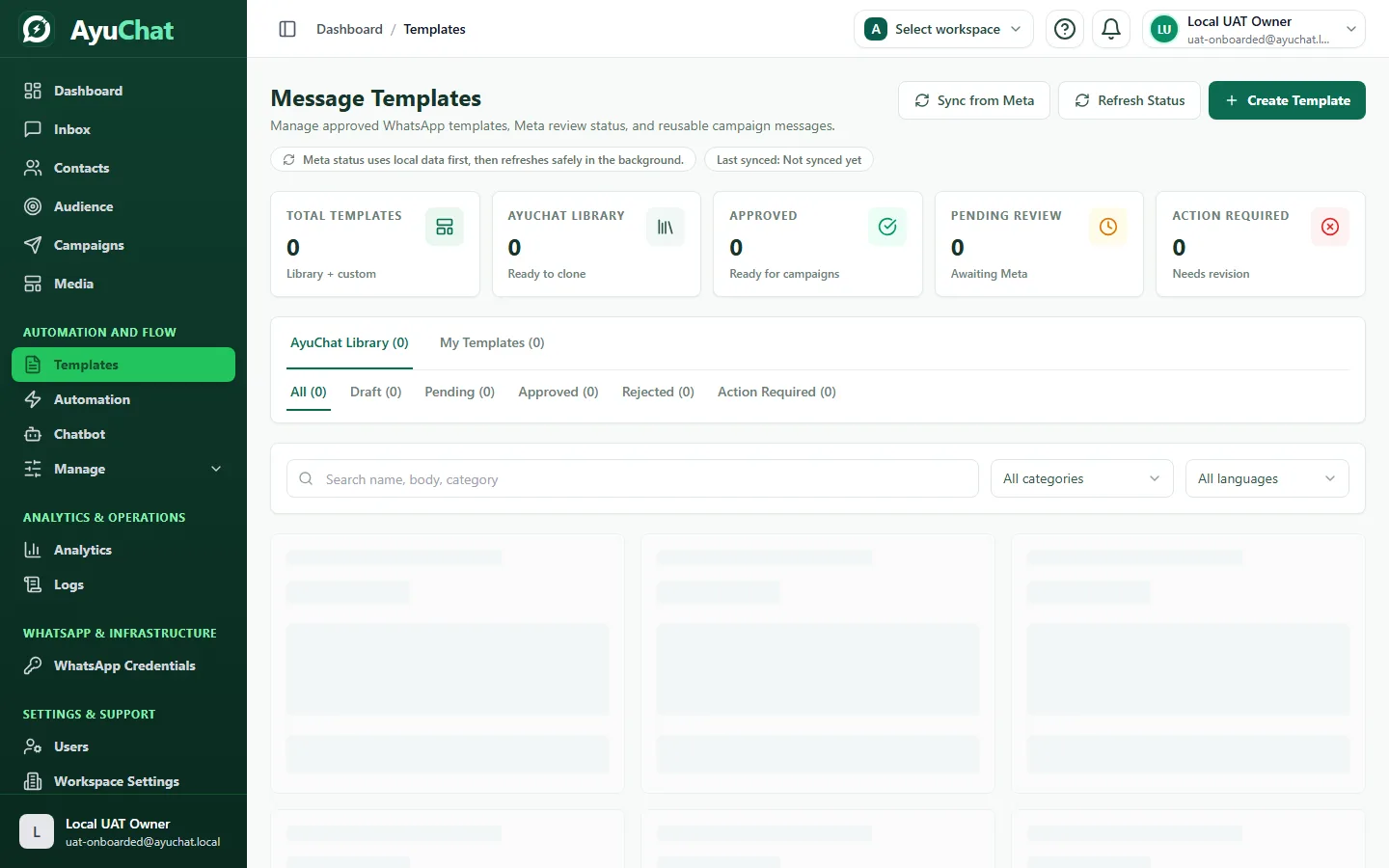Select the Approved (0) filter tab
The height and width of the screenshot is (868, 1389).
pyautogui.click(x=558, y=392)
